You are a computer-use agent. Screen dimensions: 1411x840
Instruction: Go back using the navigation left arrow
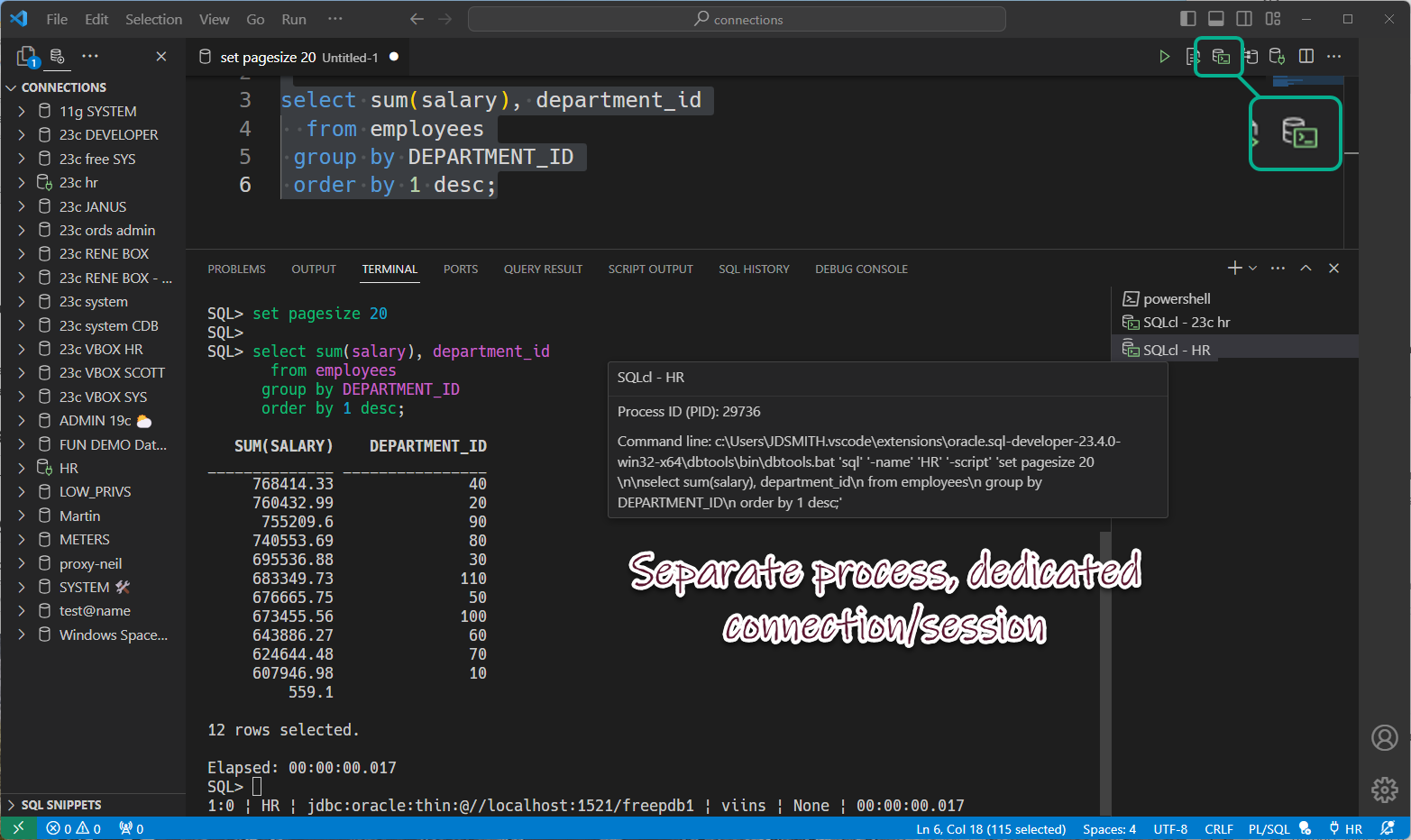tap(417, 19)
